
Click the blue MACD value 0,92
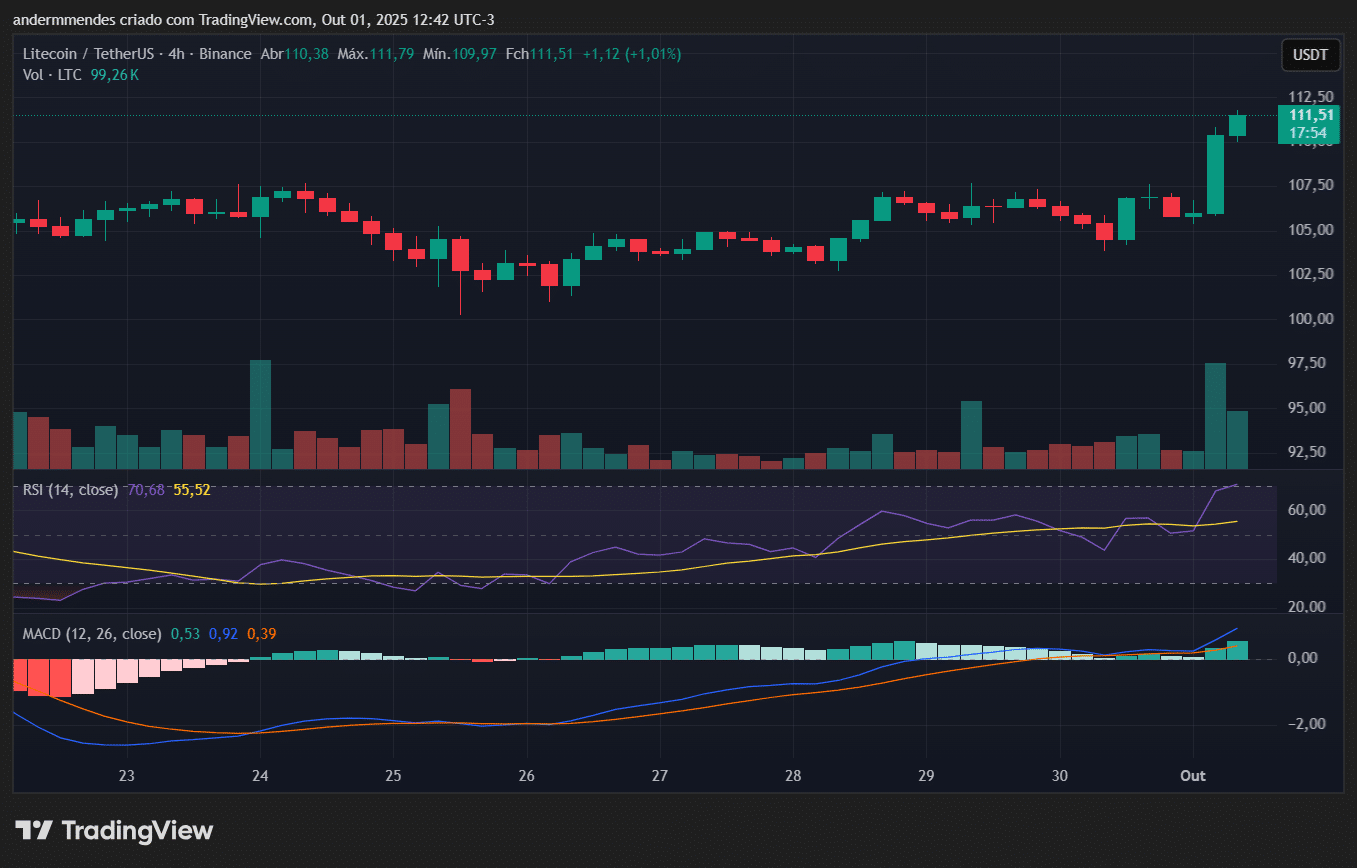point(223,634)
